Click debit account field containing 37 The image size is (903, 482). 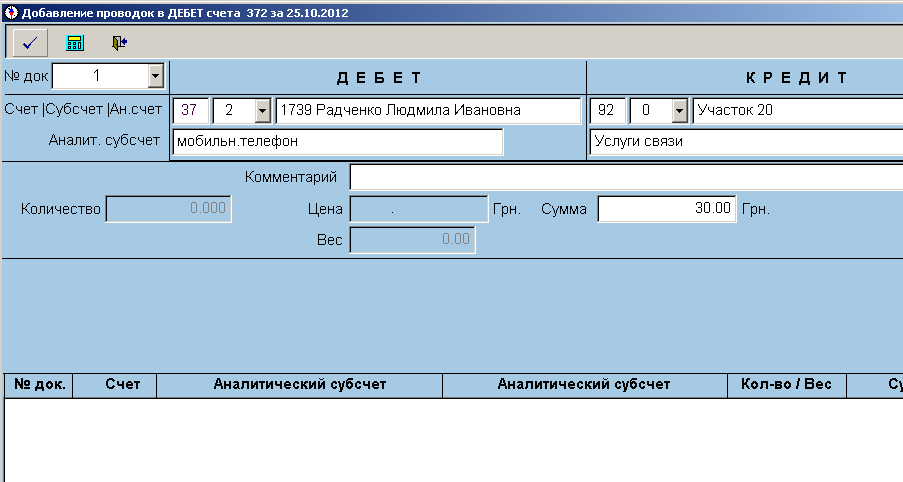(190, 111)
